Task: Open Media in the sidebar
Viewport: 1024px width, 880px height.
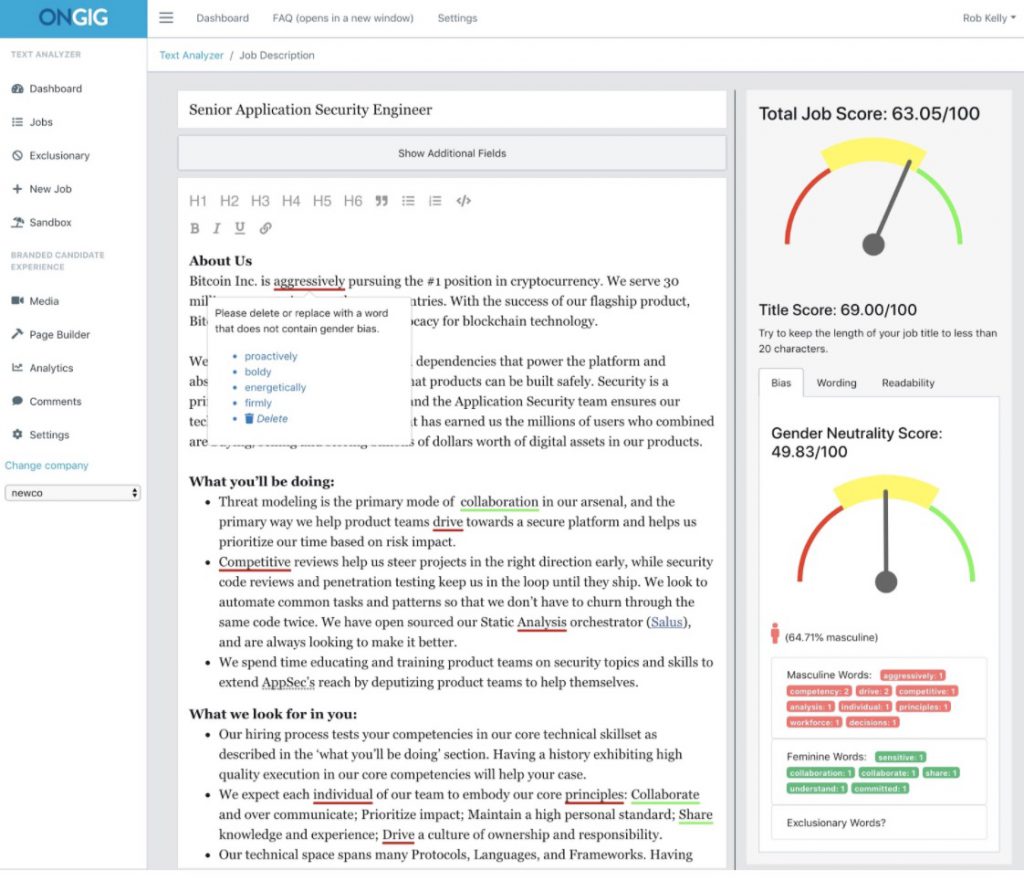Action: pyautogui.click(x=35, y=301)
